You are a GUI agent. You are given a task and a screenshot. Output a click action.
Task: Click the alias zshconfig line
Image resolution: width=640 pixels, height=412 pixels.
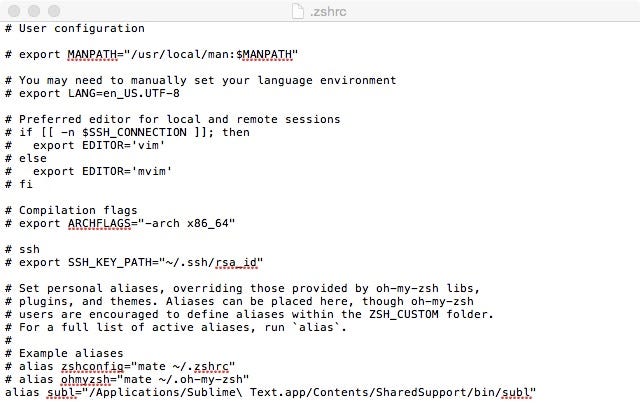coord(120,366)
